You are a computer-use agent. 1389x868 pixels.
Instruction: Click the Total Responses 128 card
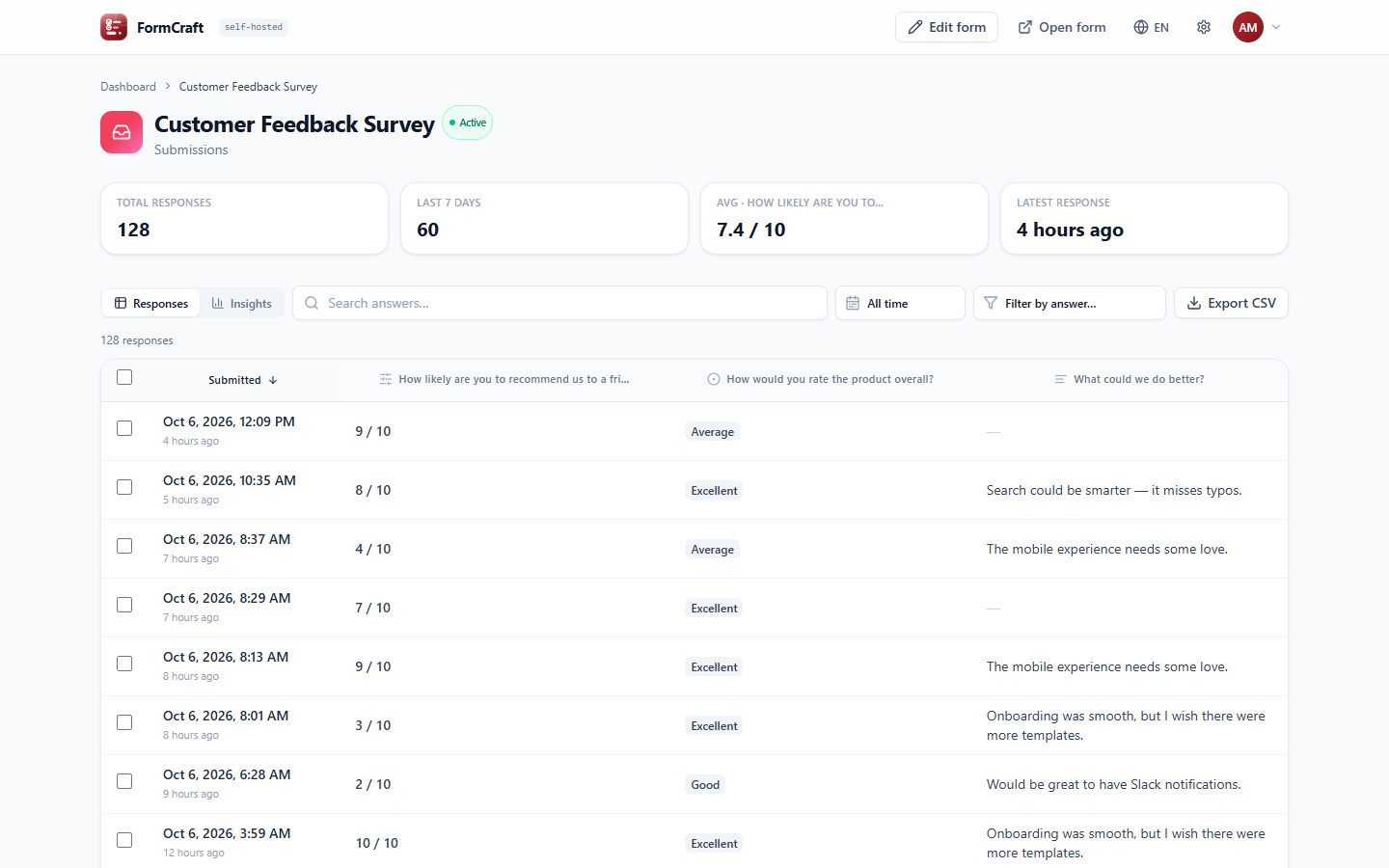[244, 219]
